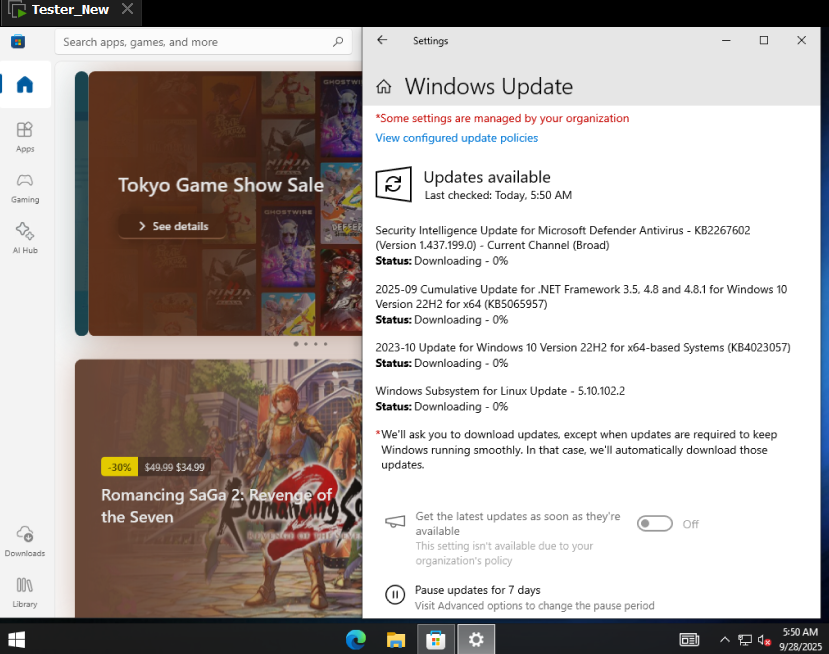Open AI Hub in Store sidebar

click(25, 238)
